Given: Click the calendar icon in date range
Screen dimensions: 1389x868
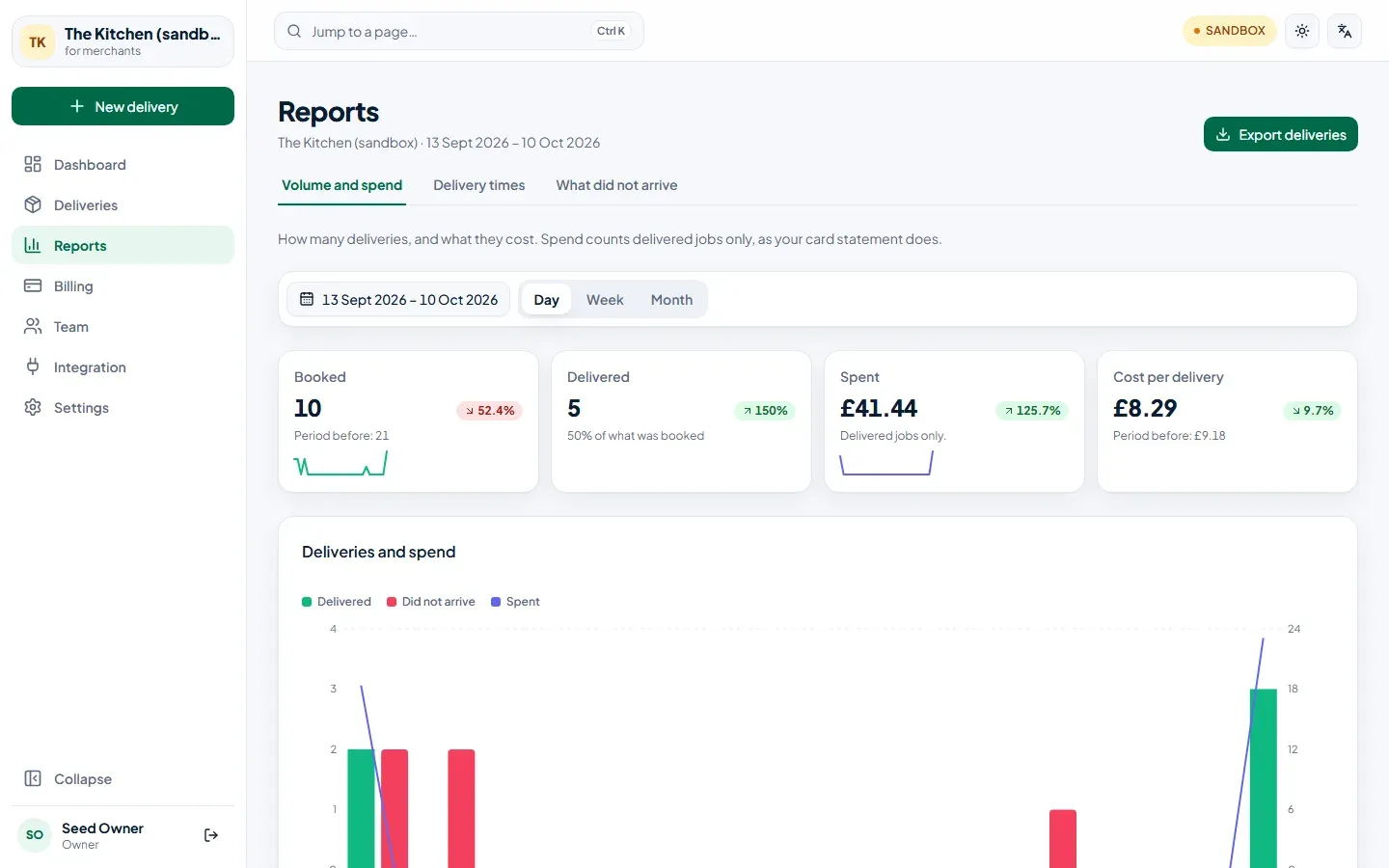Looking at the screenshot, I should point(307,299).
